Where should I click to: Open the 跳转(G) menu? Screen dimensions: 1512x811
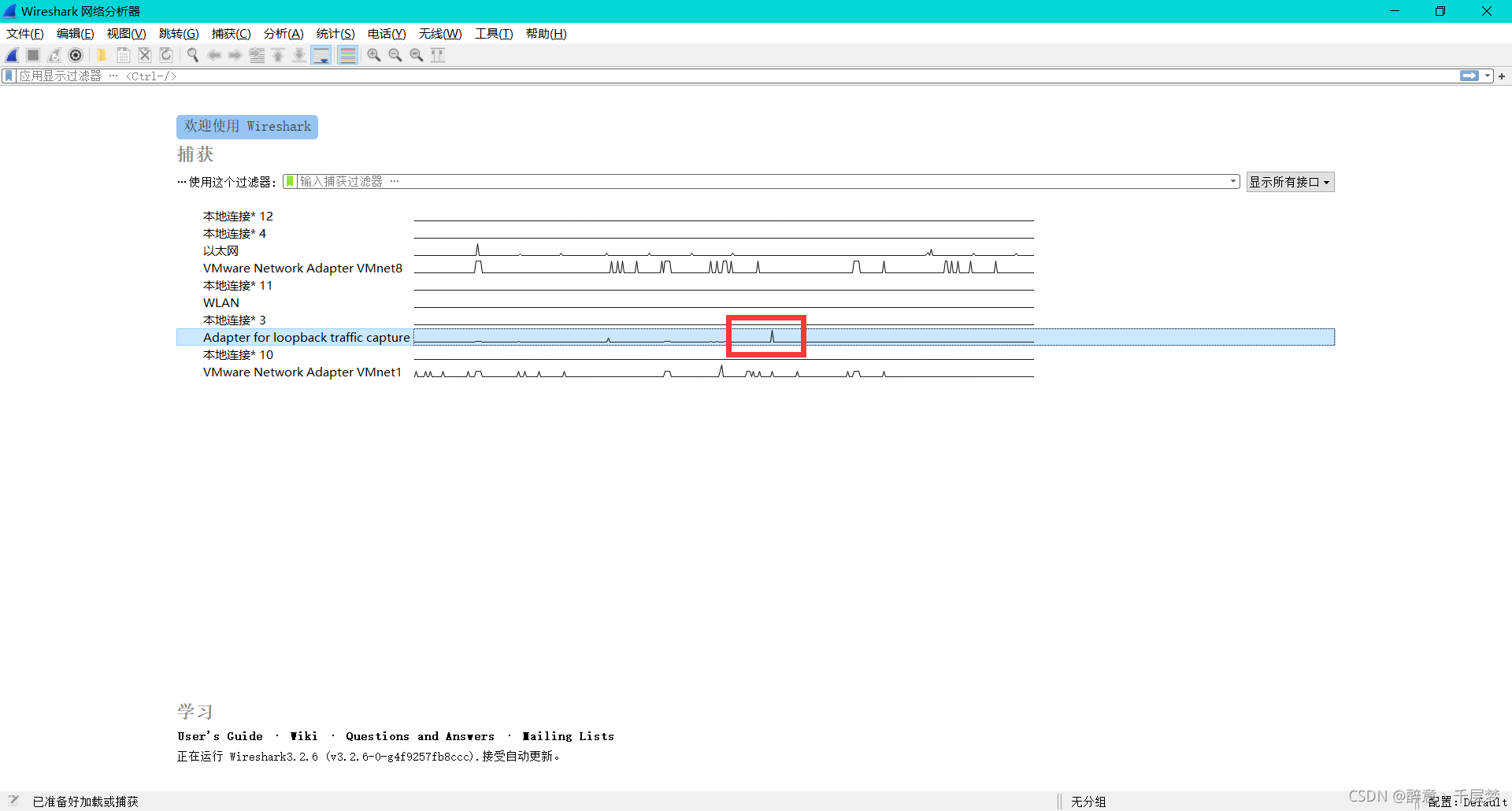tap(179, 34)
